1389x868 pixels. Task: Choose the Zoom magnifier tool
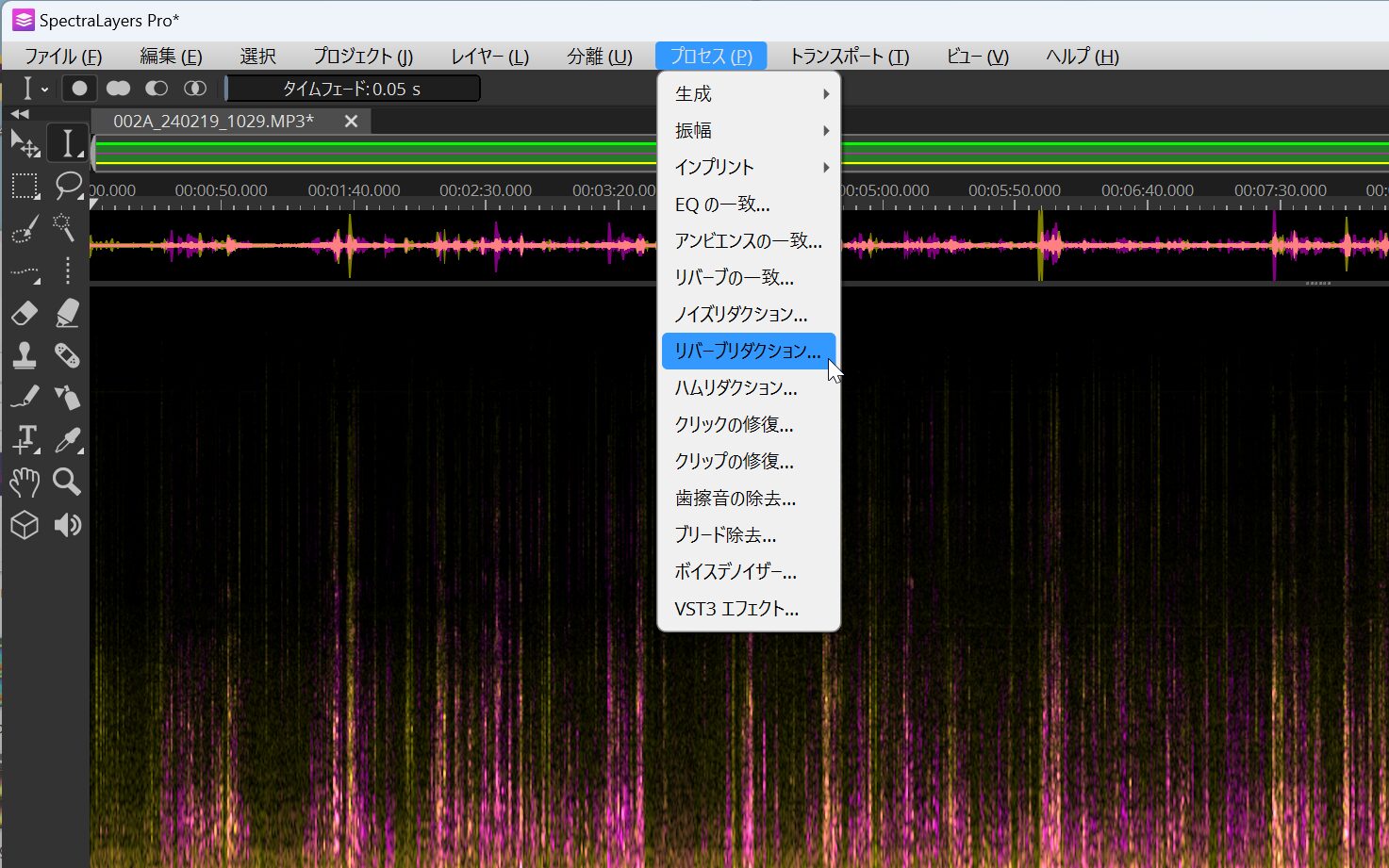coord(67,482)
